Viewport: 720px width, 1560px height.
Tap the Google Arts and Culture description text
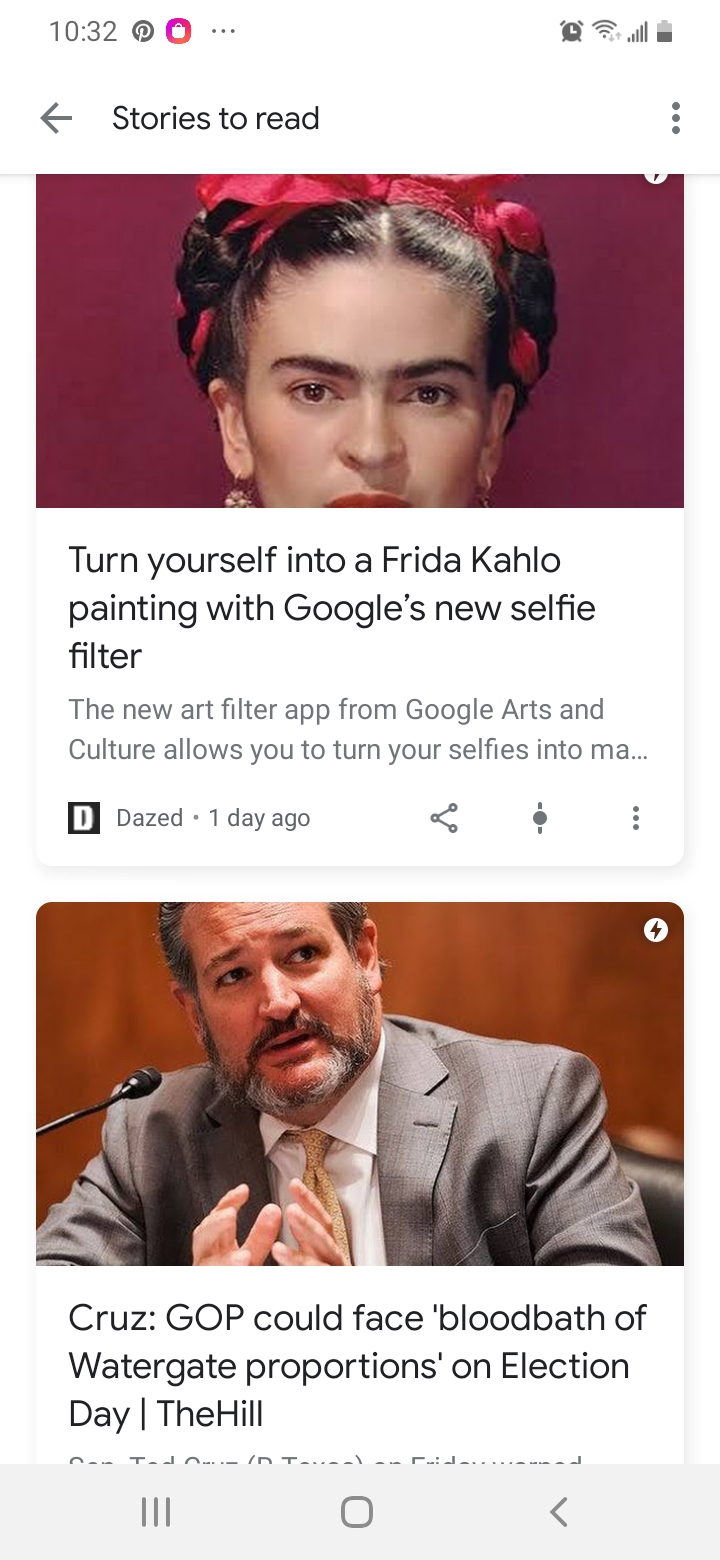(358, 730)
